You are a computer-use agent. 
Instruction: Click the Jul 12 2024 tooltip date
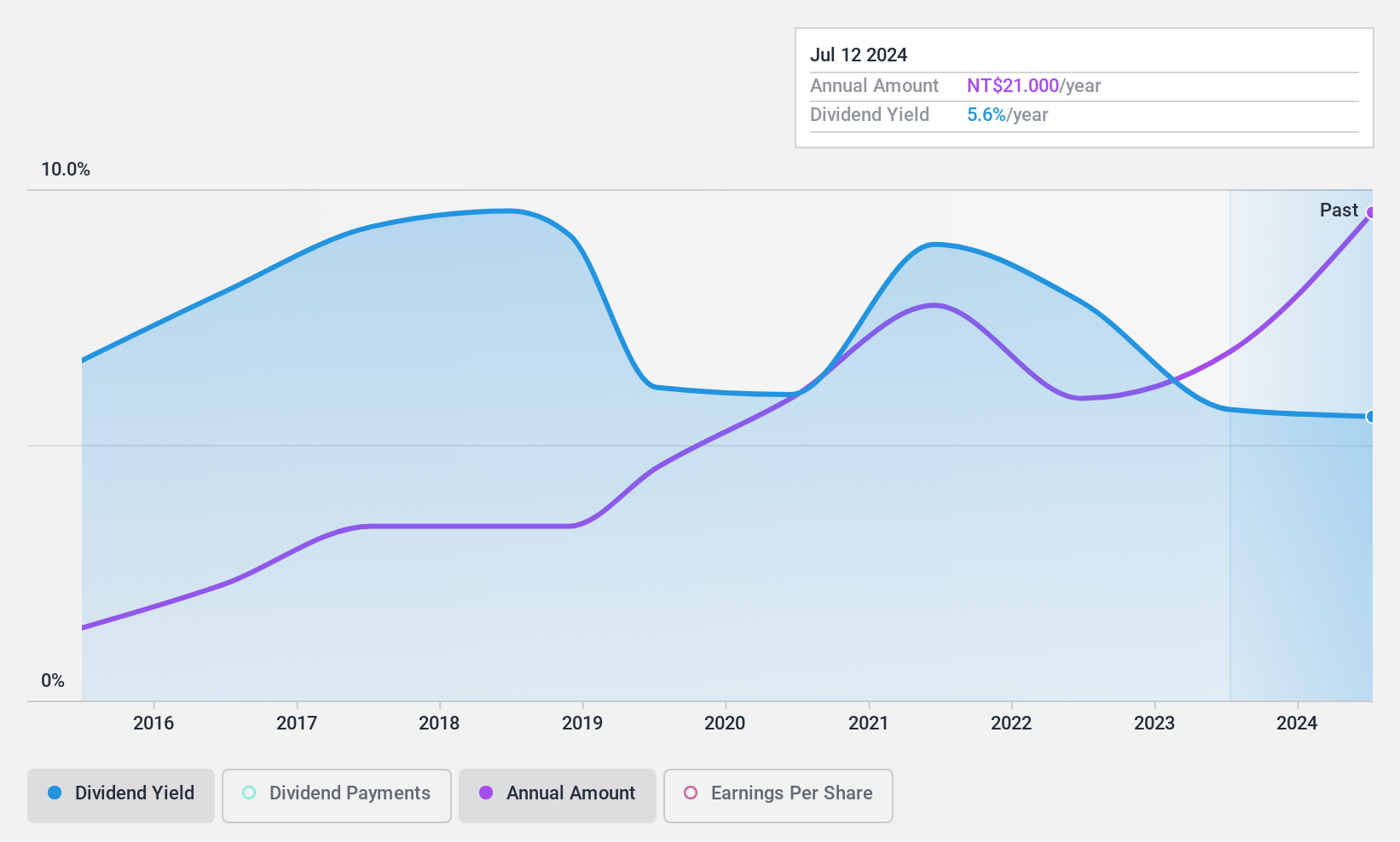[x=859, y=55]
